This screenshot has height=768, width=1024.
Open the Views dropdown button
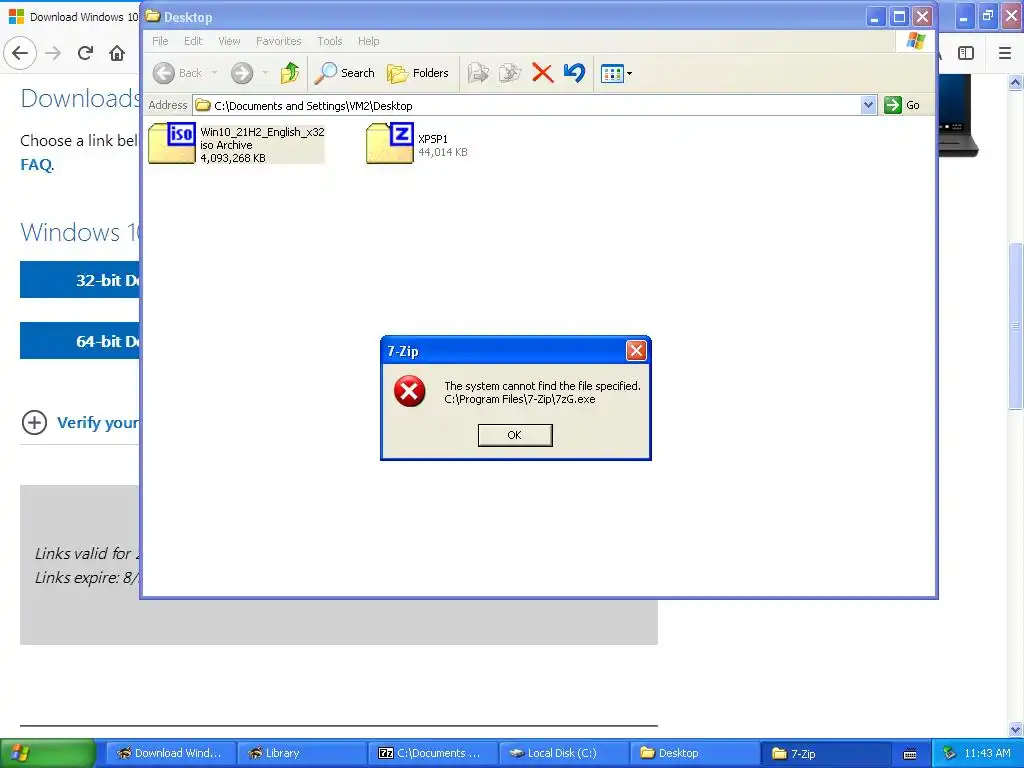click(x=616, y=74)
